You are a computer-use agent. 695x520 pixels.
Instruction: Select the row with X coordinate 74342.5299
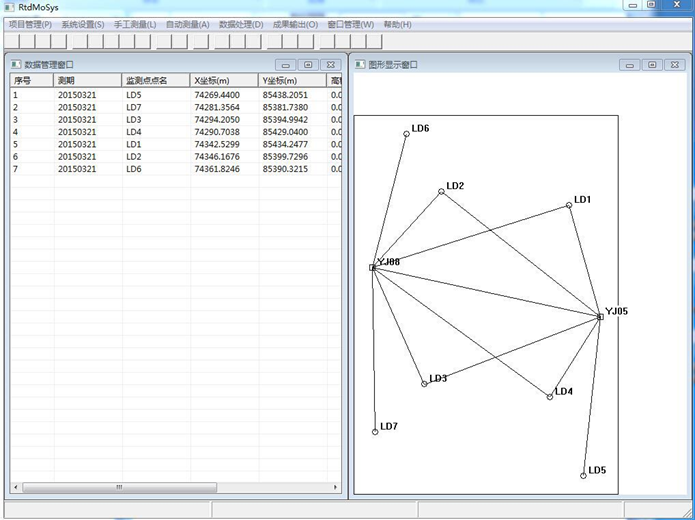[217, 144]
